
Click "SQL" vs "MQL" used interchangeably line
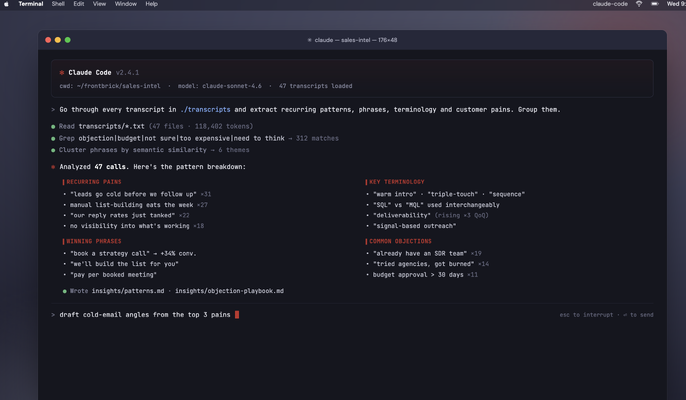point(433,205)
